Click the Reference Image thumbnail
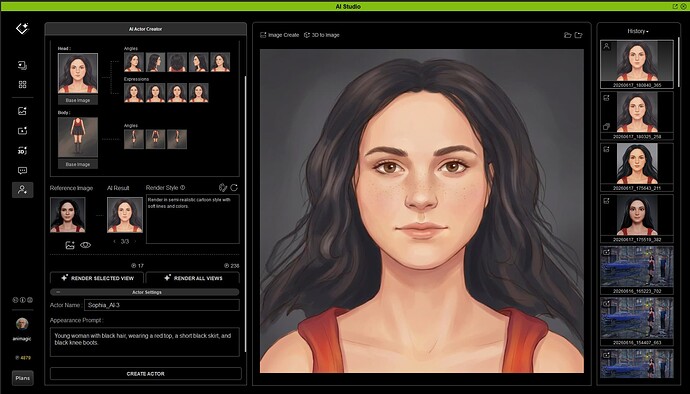 68,215
